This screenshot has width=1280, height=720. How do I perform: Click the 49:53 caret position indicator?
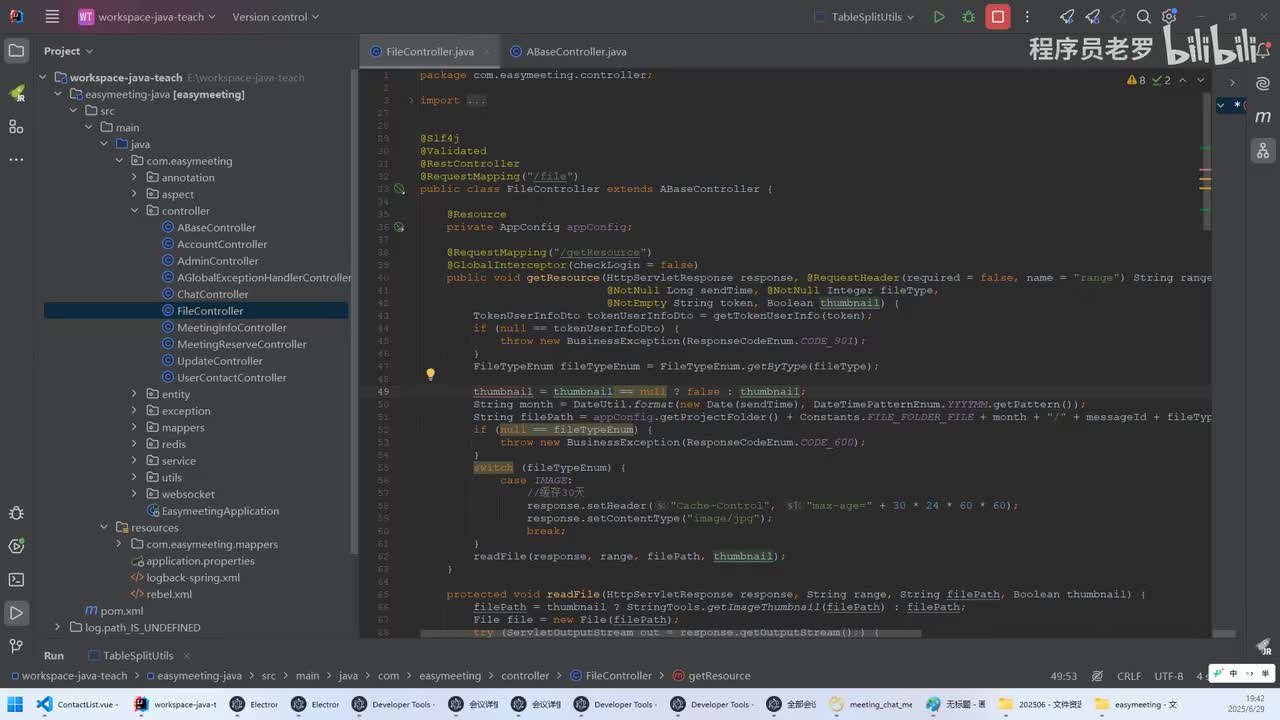point(1064,676)
